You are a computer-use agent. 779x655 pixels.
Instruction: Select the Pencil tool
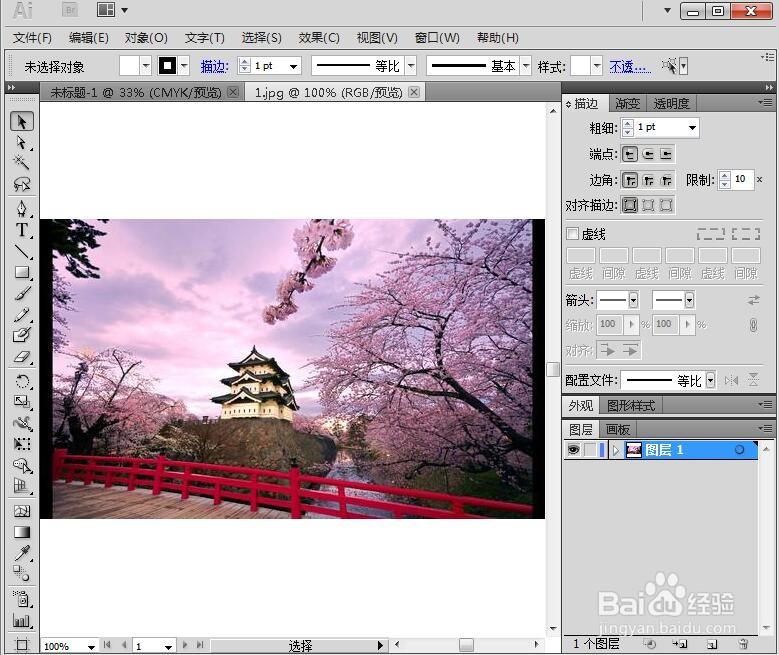22,315
